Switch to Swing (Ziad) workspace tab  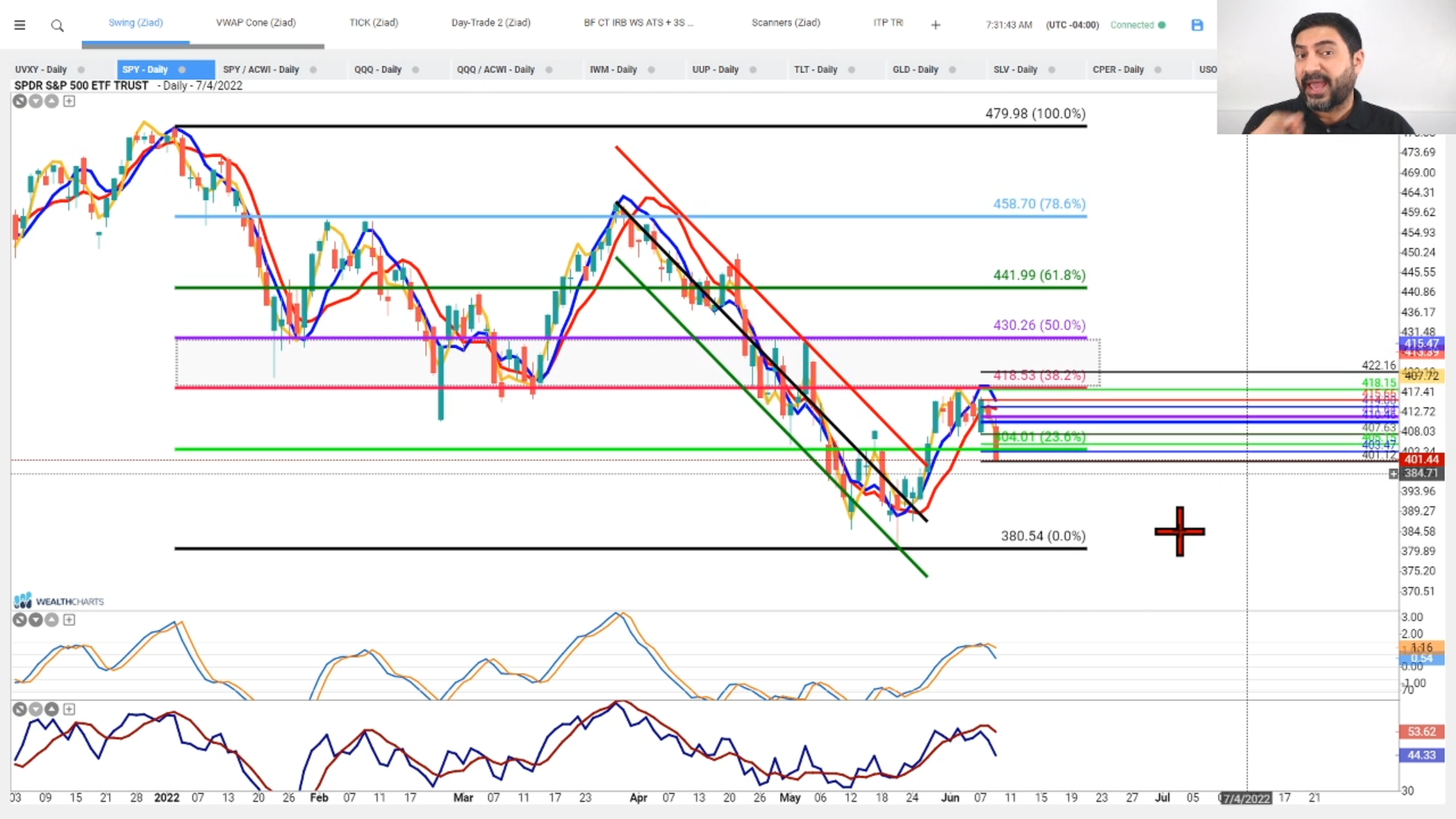pyautogui.click(x=136, y=23)
